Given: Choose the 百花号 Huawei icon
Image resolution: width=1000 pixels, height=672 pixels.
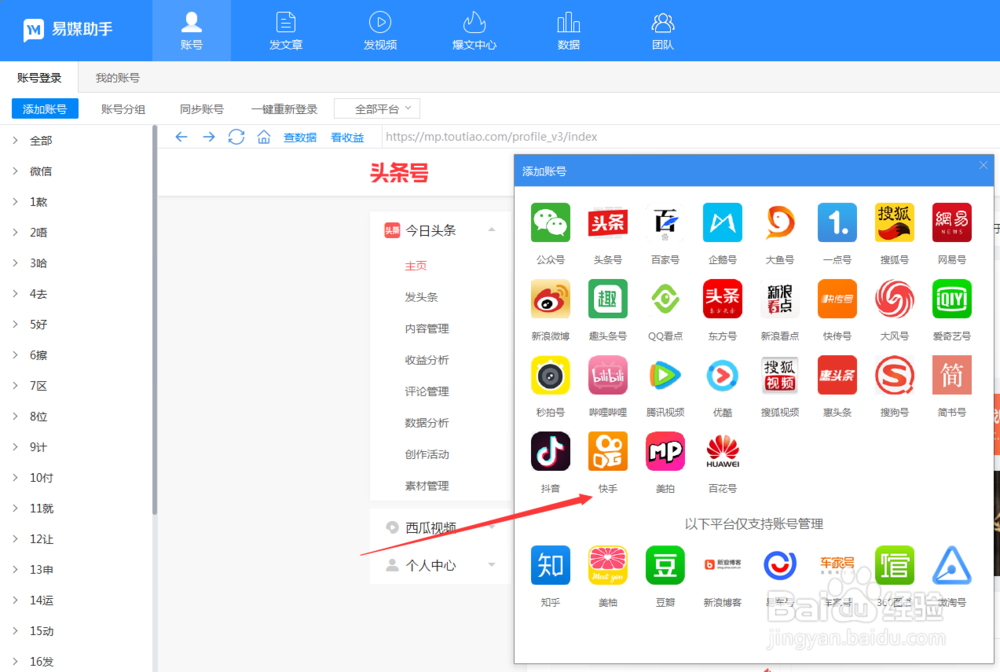Looking at the screenshot, I should 723,451.
